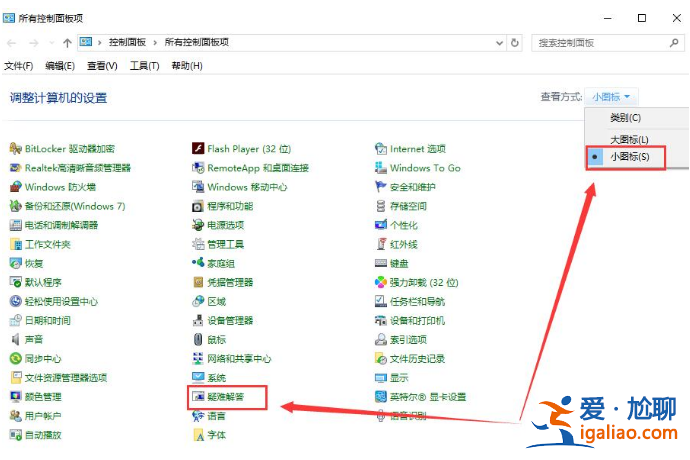Open the 编辑(E) menu
This screenshot has height=460, width=690.
[x=60, y=66]
